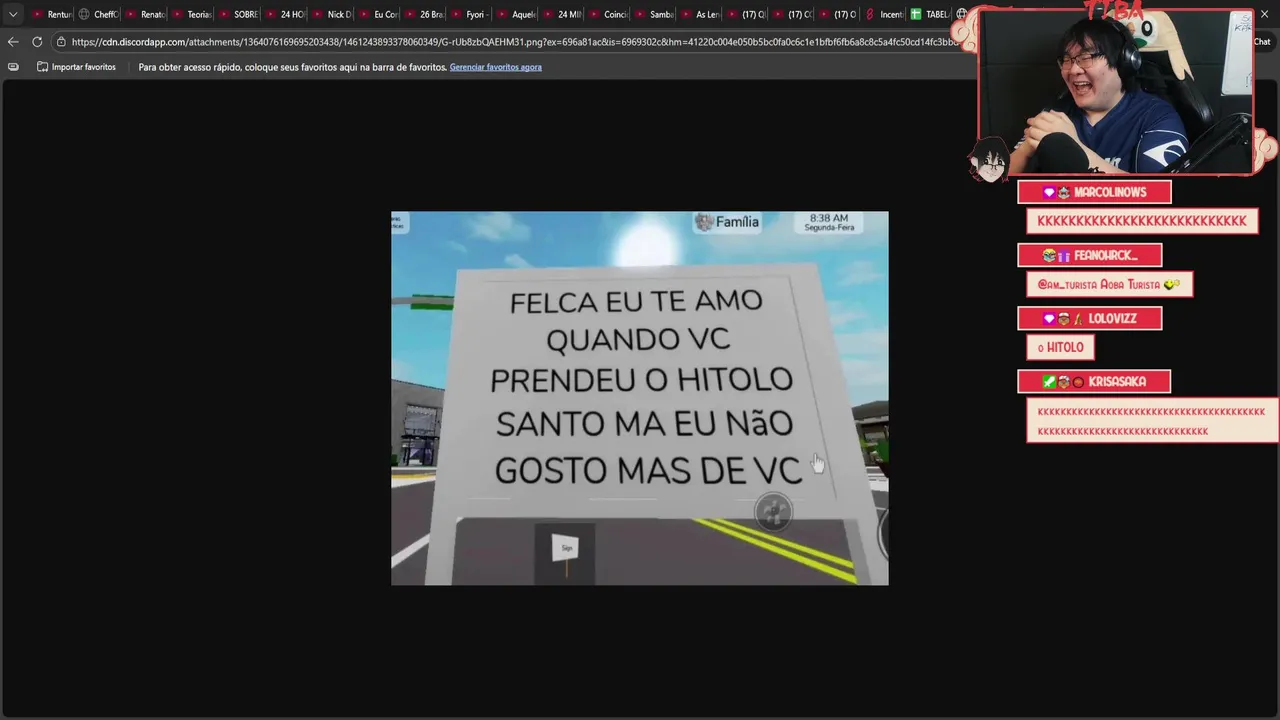Click the chibi avatar icon below the webcam

[989, 160]
